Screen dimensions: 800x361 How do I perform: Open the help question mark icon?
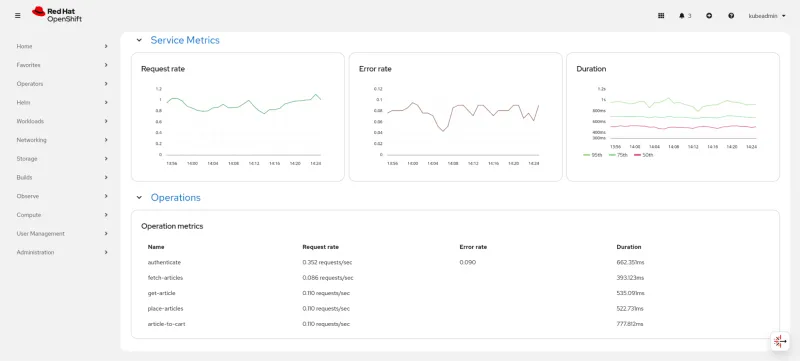coord(731,16)
